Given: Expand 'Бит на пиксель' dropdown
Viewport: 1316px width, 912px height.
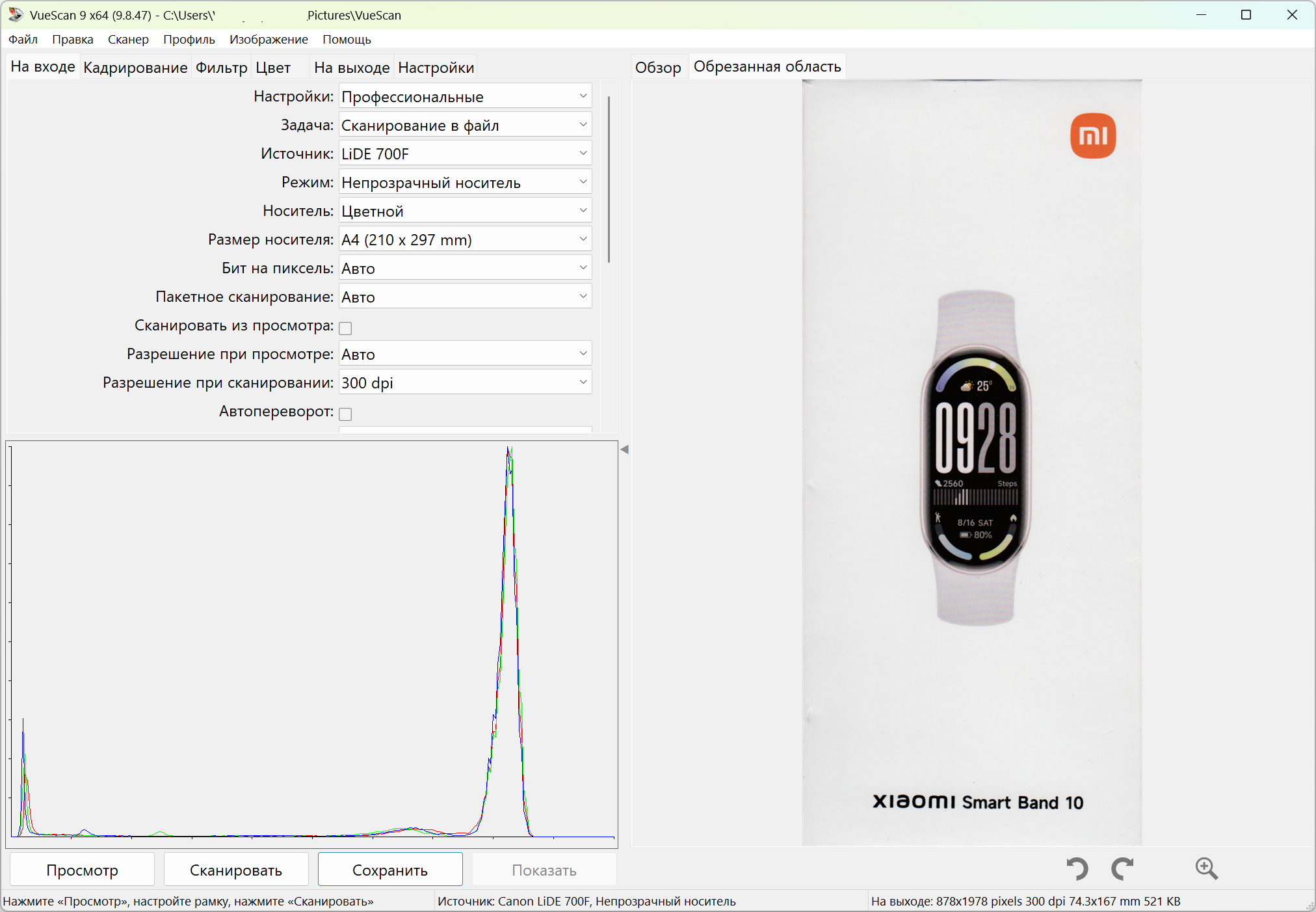Looking at the screenshot, I should click(x=466, y=268).
